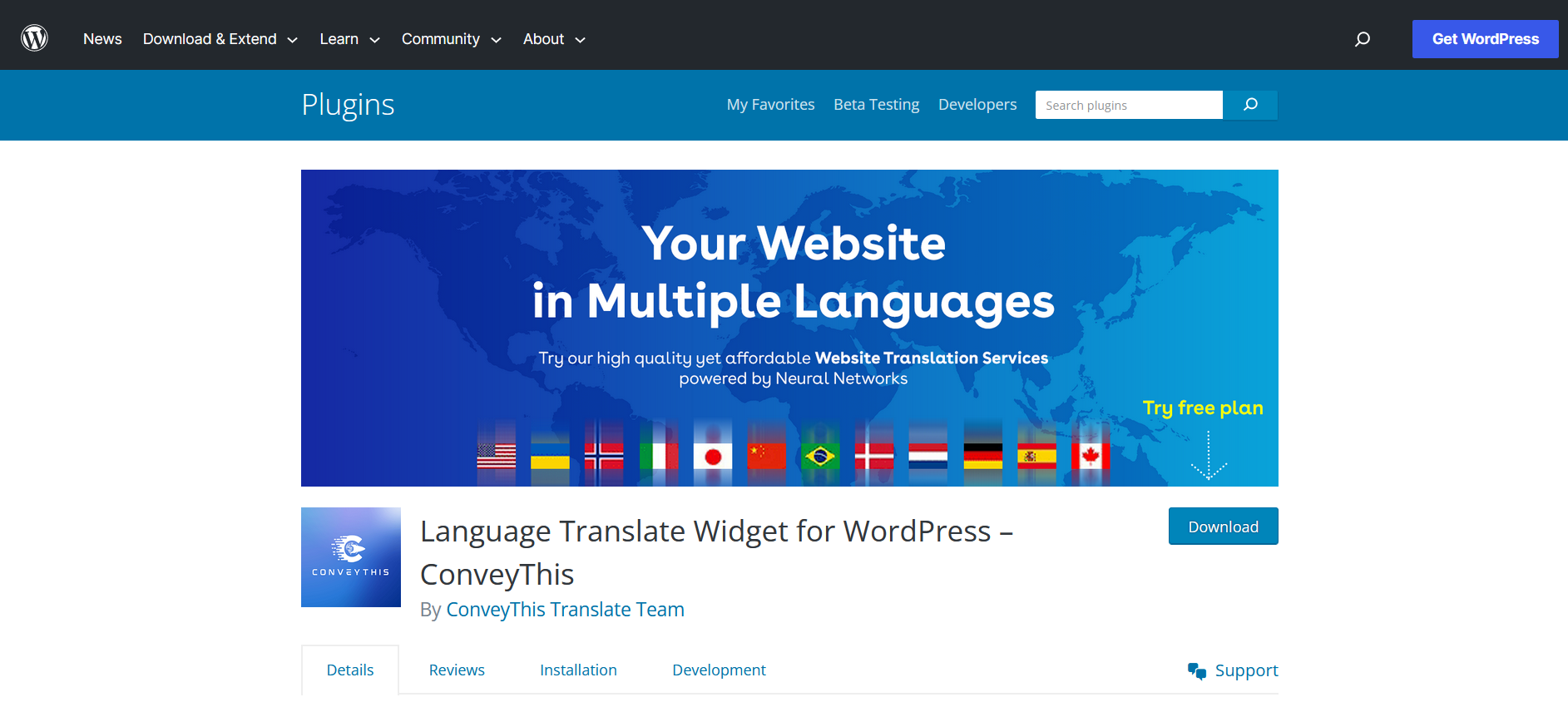Click the Get WordPress button
This screenshot has height=707, width=1568.
[1485, 39]
